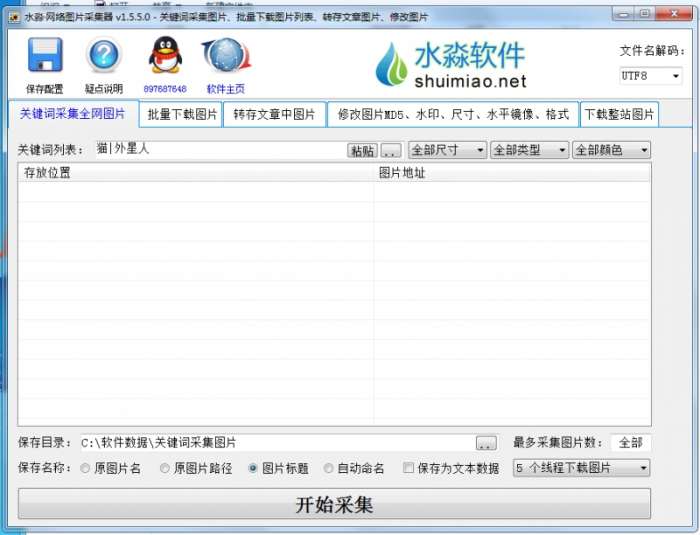This screenshot has height=535, width=700.
Task: Click the save directory browse button
Action: click(486, 443)
